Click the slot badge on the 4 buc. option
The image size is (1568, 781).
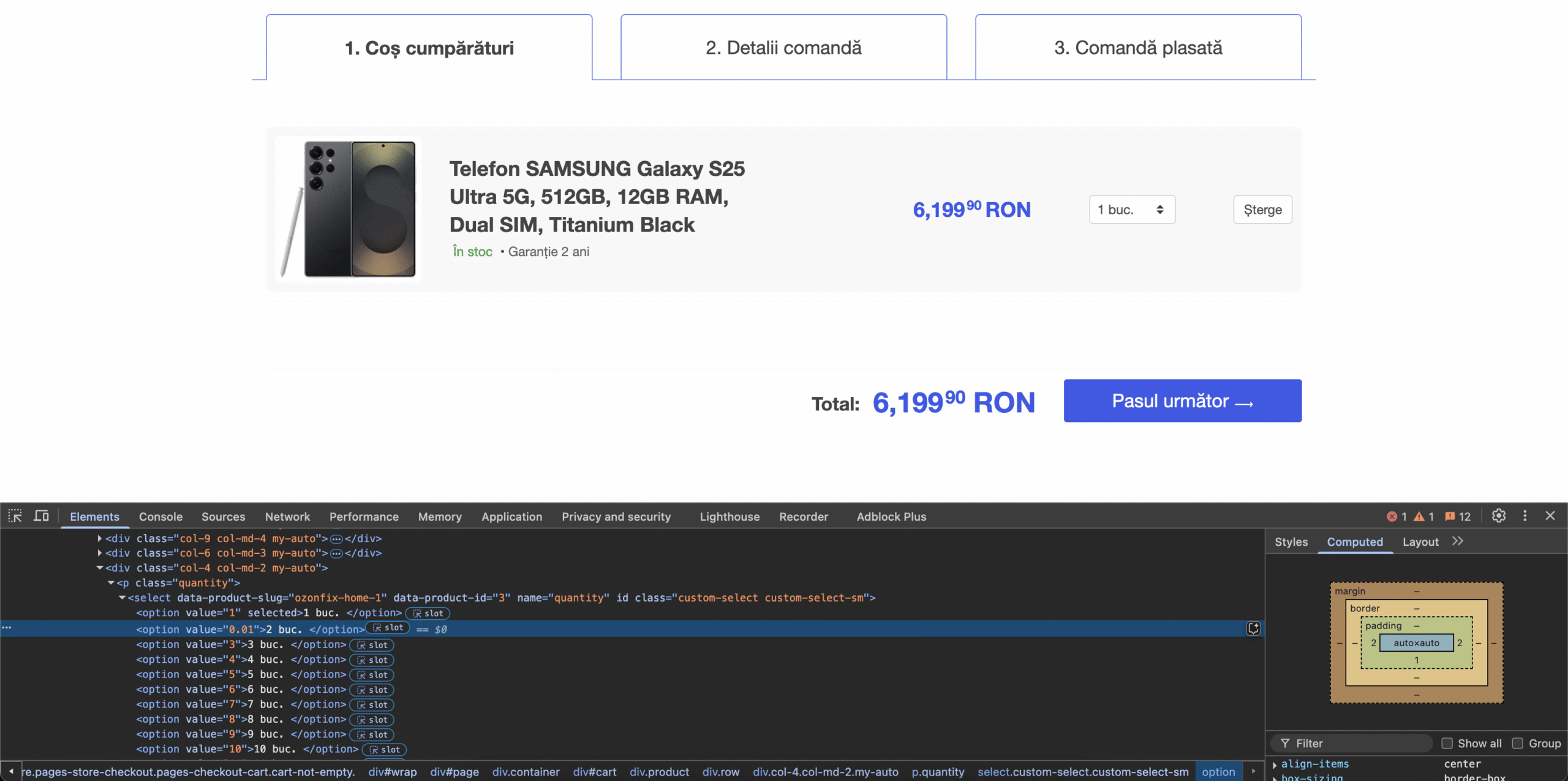click(x=372, y=660)
